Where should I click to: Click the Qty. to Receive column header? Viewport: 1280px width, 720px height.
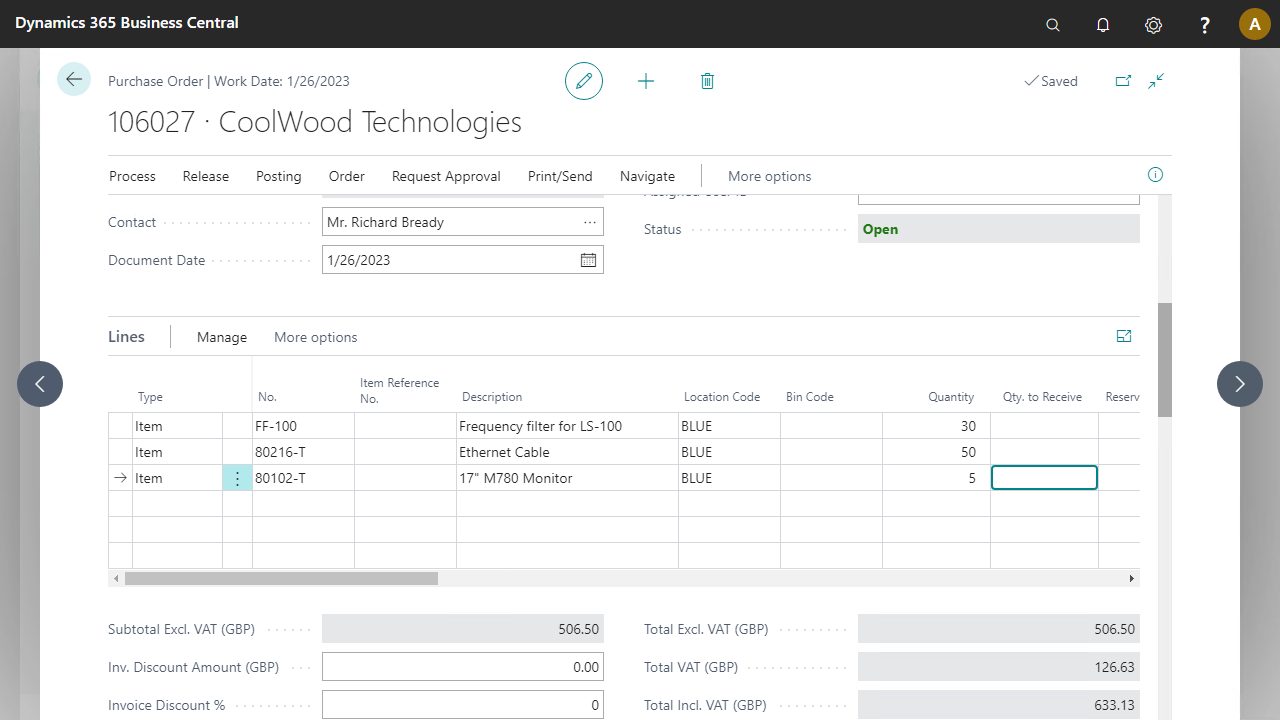click(1042, 397)
